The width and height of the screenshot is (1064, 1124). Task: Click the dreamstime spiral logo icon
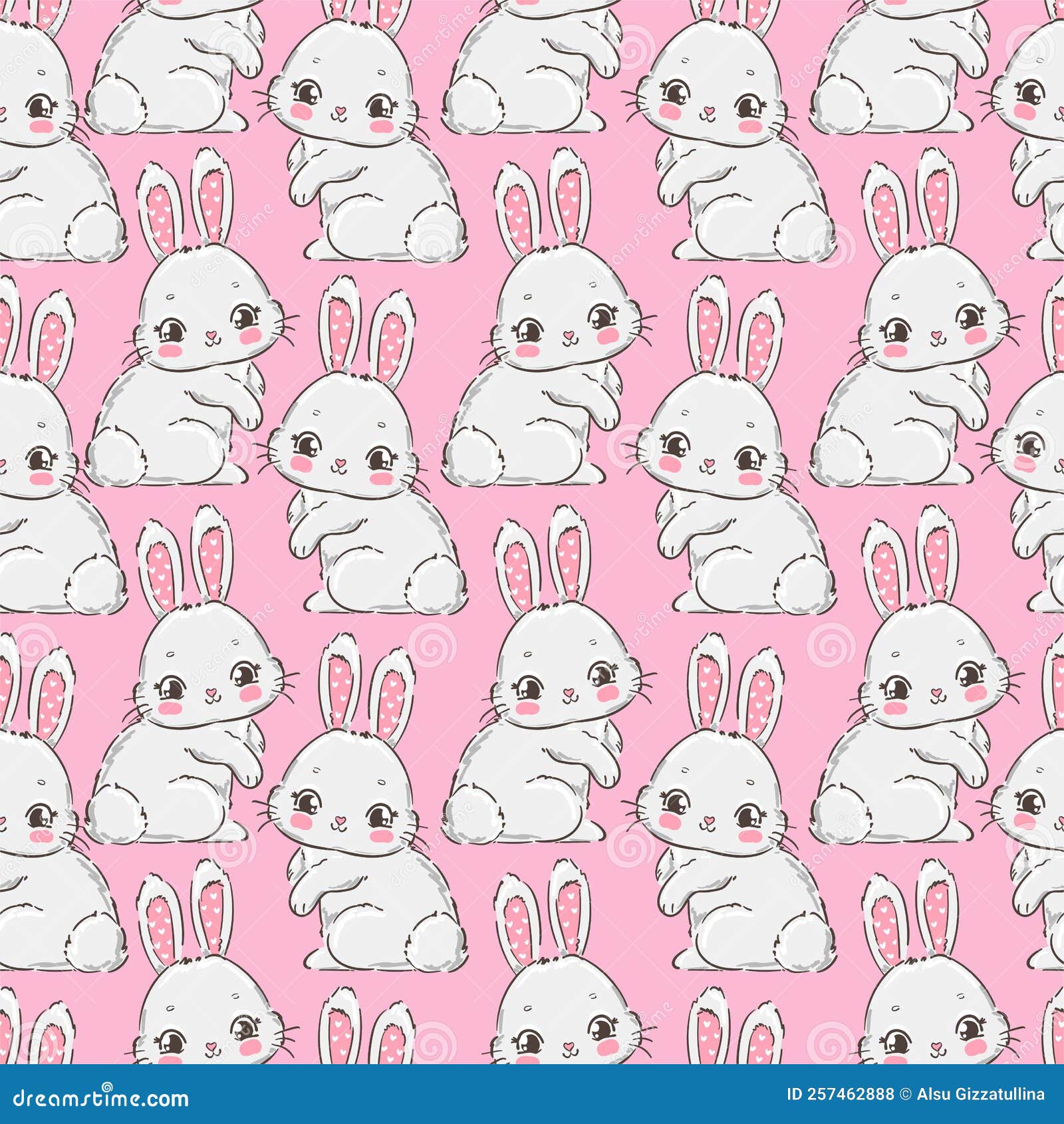(x=108, y=1087)
